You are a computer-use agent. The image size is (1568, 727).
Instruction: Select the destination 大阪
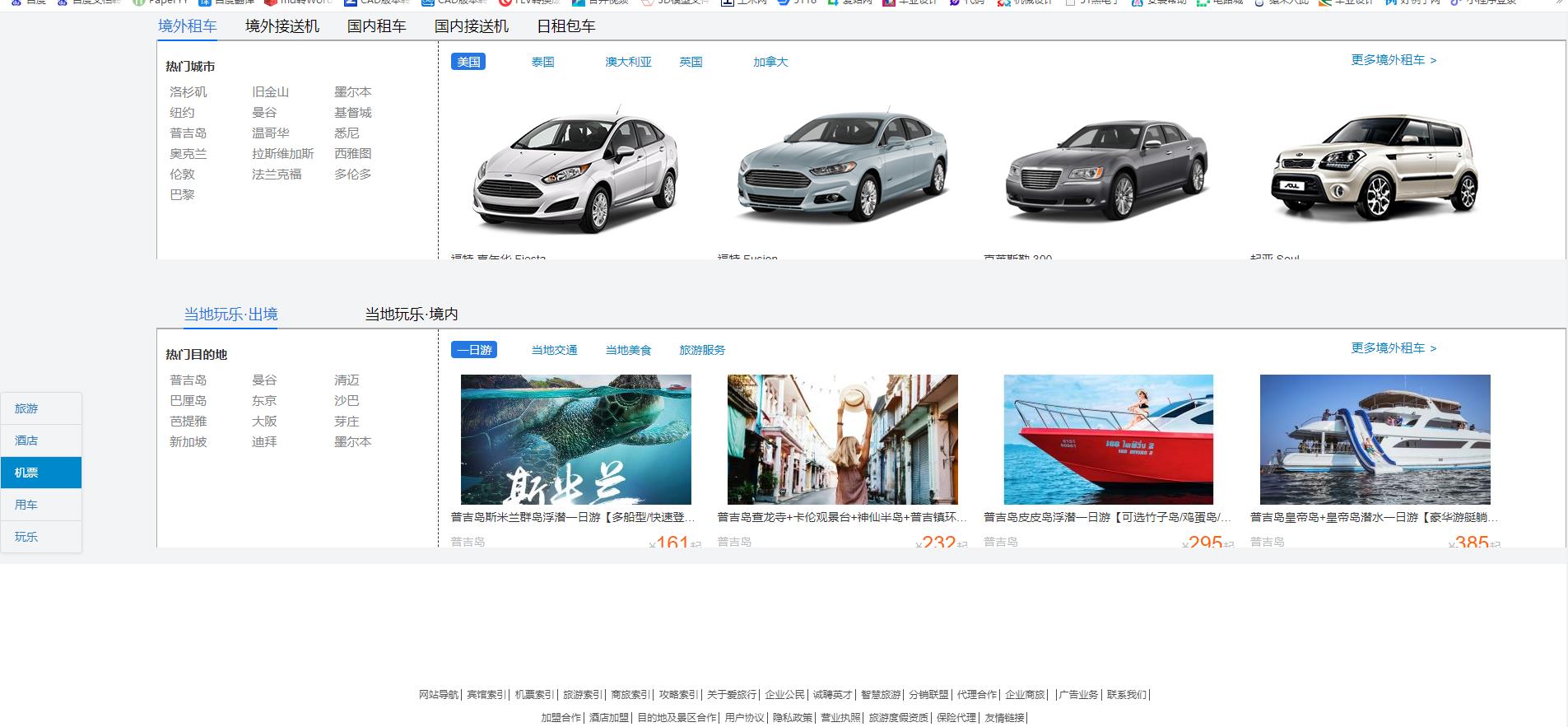[x=264, y=422]
